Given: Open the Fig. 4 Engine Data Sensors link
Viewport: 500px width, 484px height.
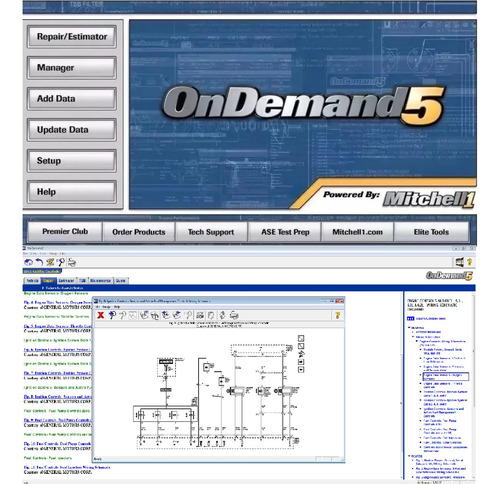Looking at the screenshot, I should (58, 302).
